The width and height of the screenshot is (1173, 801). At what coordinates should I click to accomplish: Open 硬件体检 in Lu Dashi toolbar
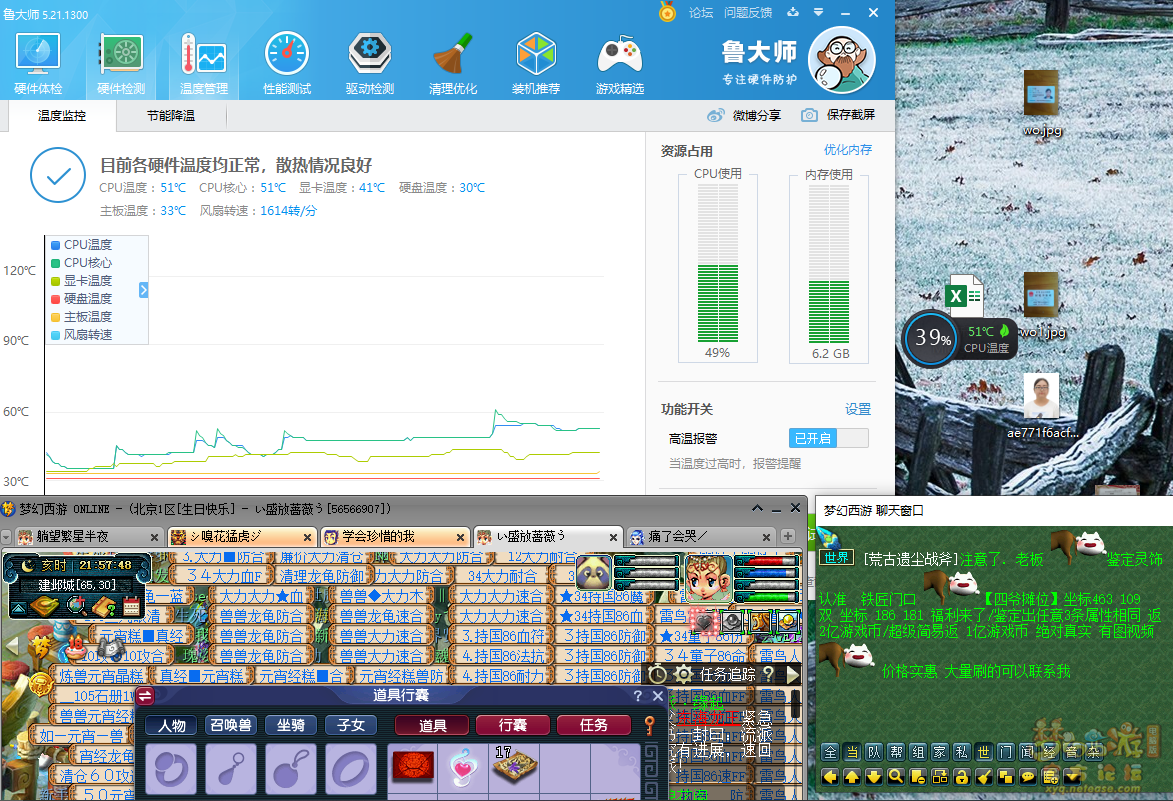tap(38, 64)
